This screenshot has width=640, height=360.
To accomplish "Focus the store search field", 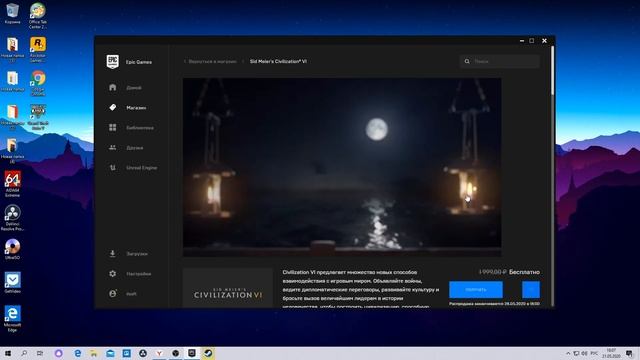I will point(500,62).
